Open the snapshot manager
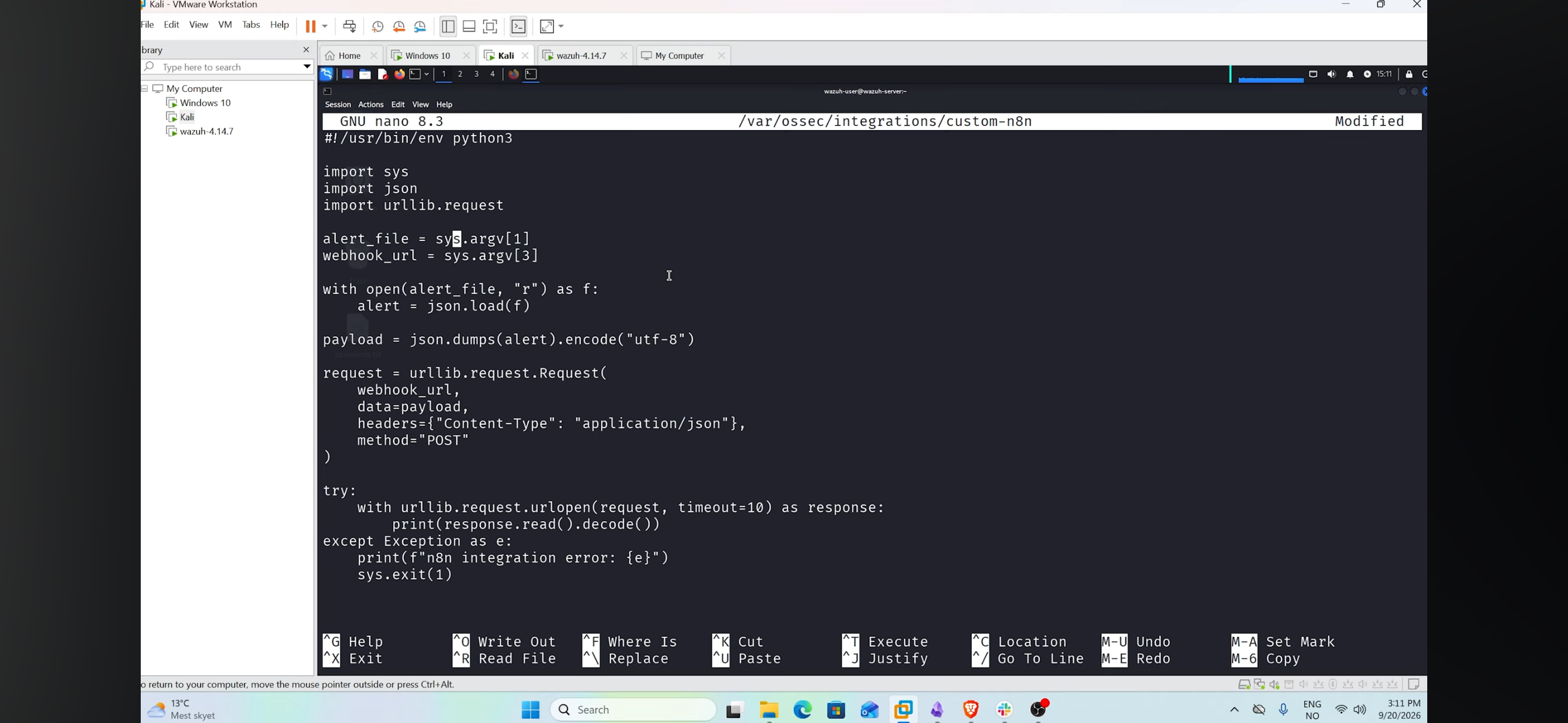Viewport: 1568px width, 723px height. (421, 26)
